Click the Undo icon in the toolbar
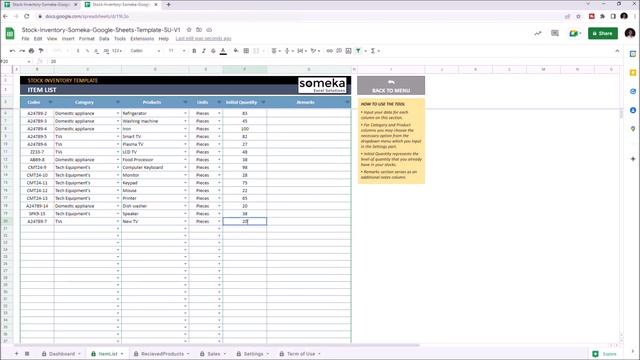This screenshot has height=360, width=640. pos(12,51)
